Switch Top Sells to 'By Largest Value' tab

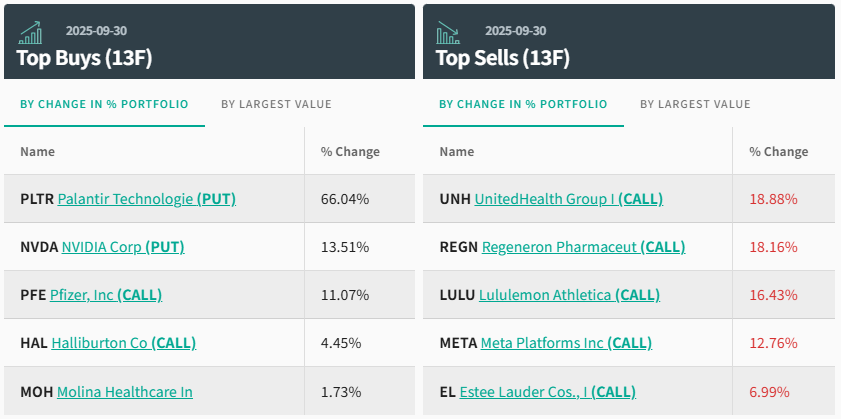[695, 104]
